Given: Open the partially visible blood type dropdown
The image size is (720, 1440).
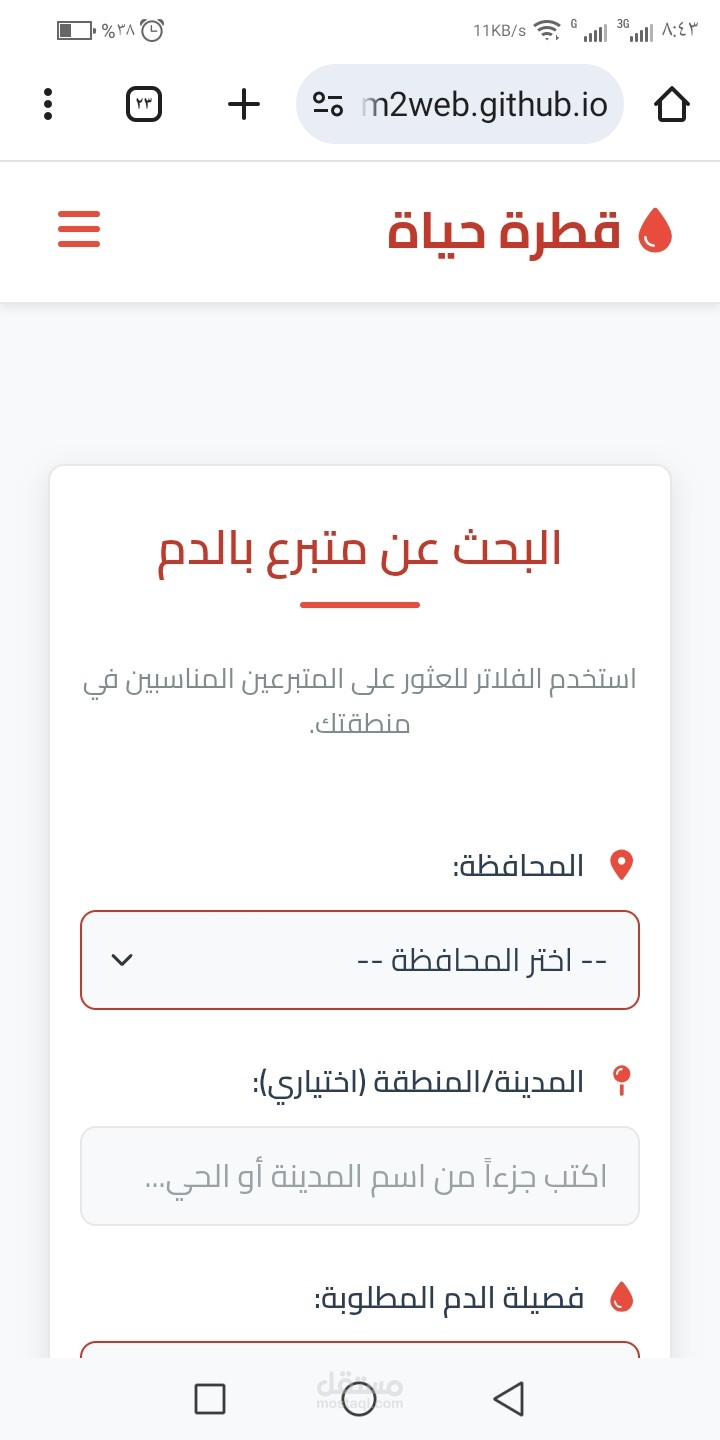Looking at the screenshot, I should 360,1349.
